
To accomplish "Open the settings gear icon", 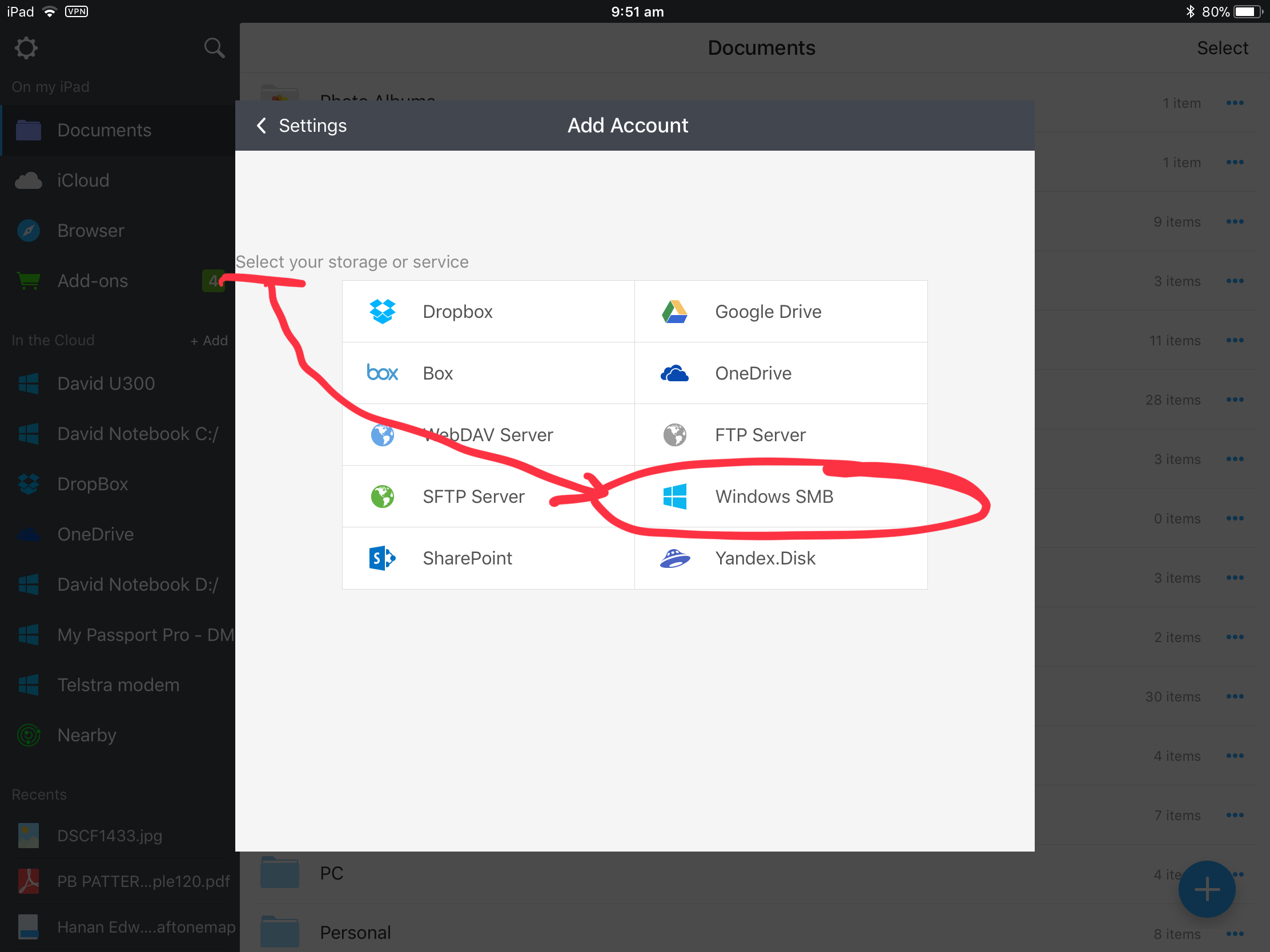I will click(x=26, y=48).
